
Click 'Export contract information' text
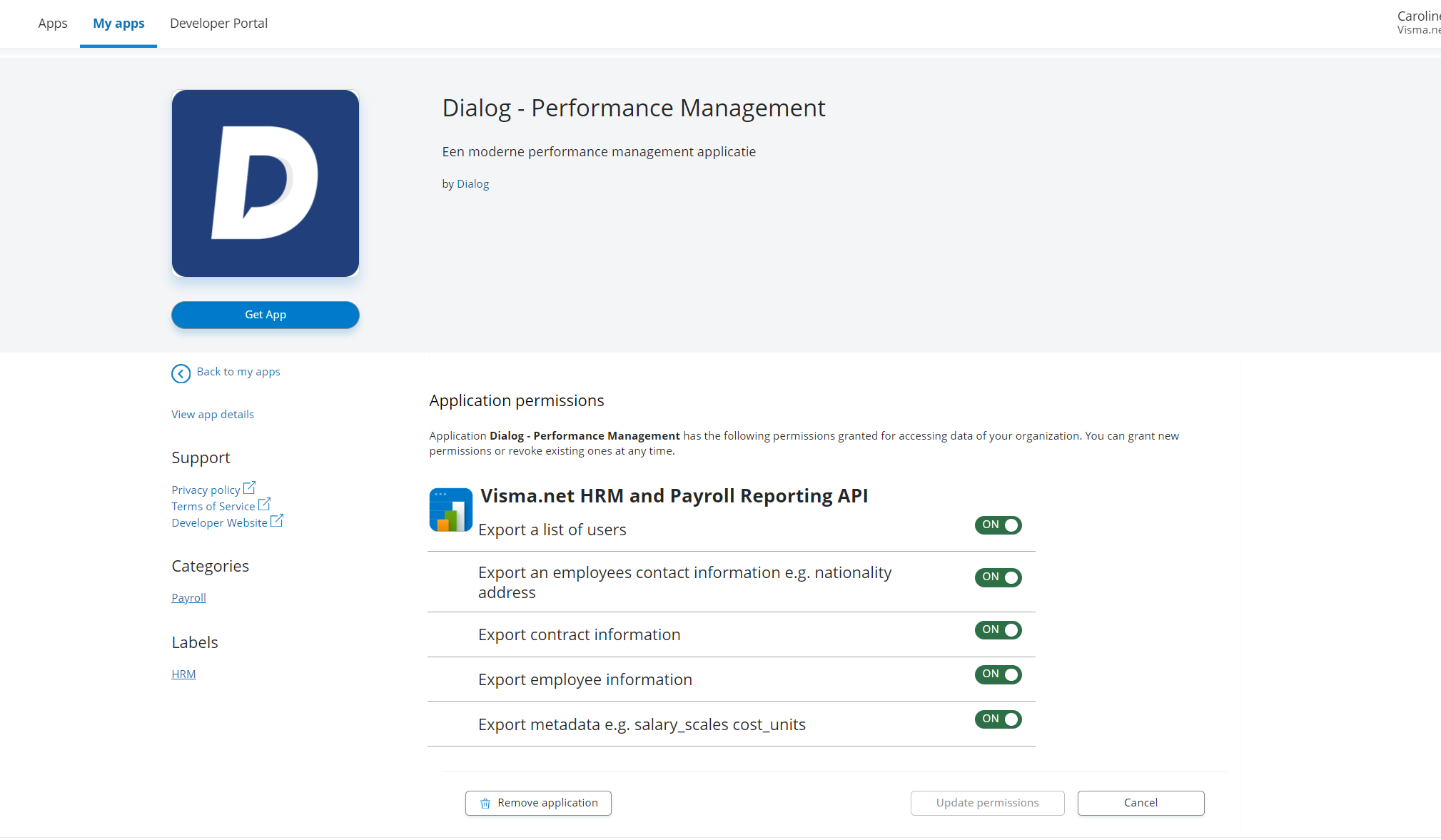[x=579, y=635]
